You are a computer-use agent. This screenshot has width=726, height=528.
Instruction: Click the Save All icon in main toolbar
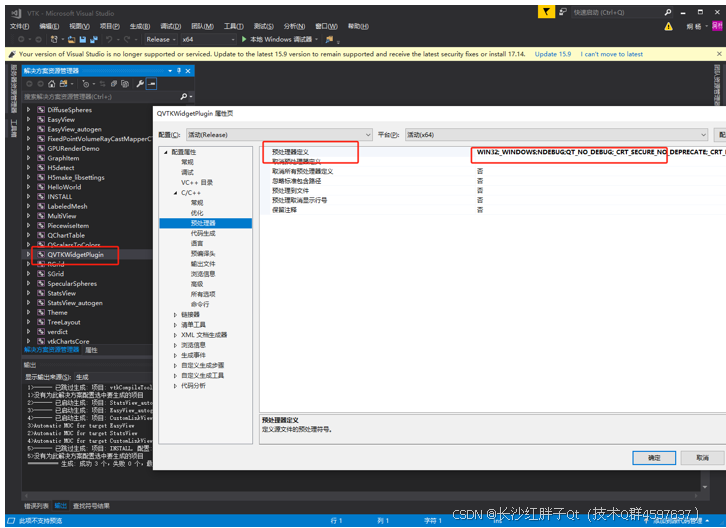(94, 39)
